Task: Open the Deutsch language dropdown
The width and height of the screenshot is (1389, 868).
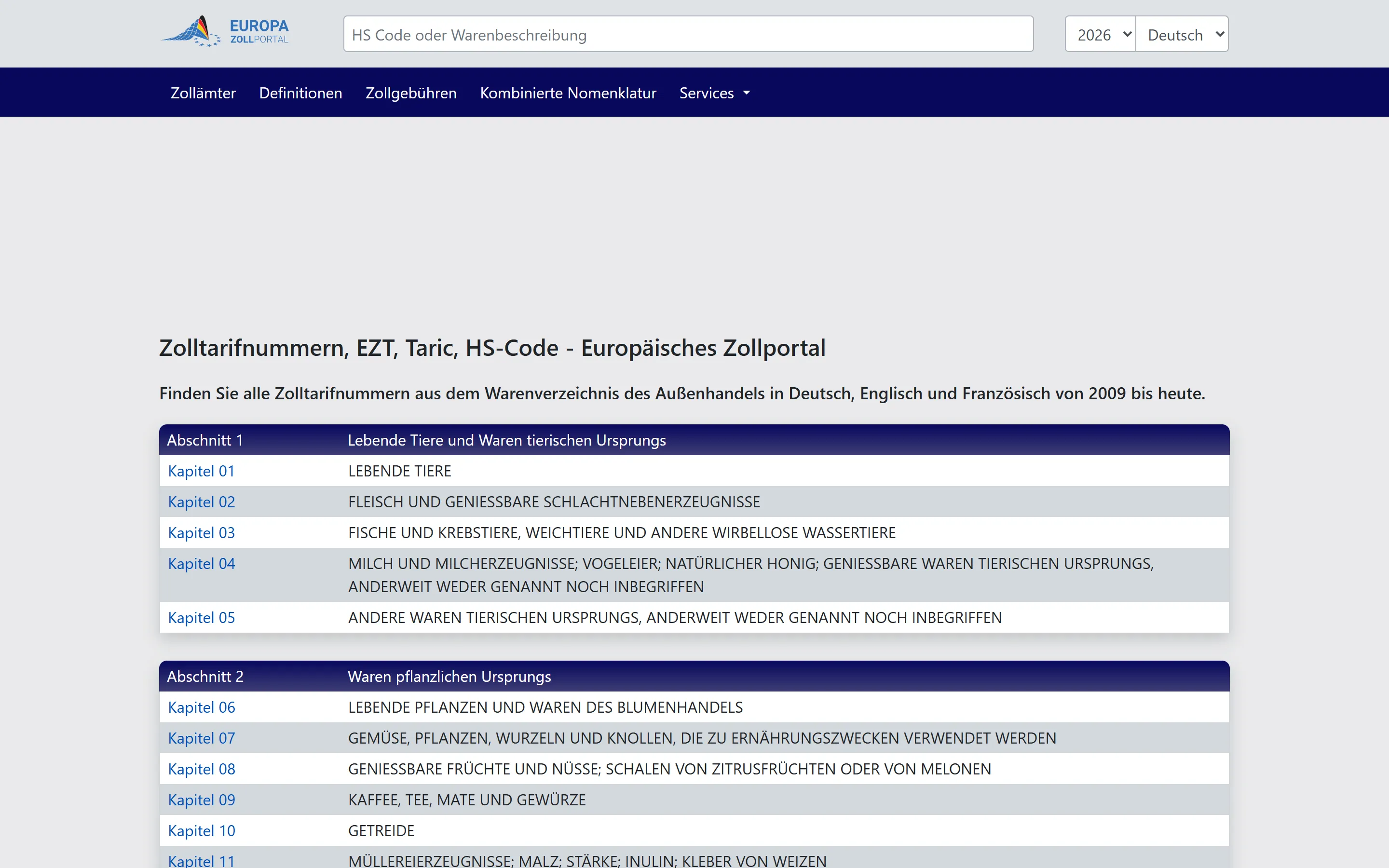Action: click(1182, 34)
